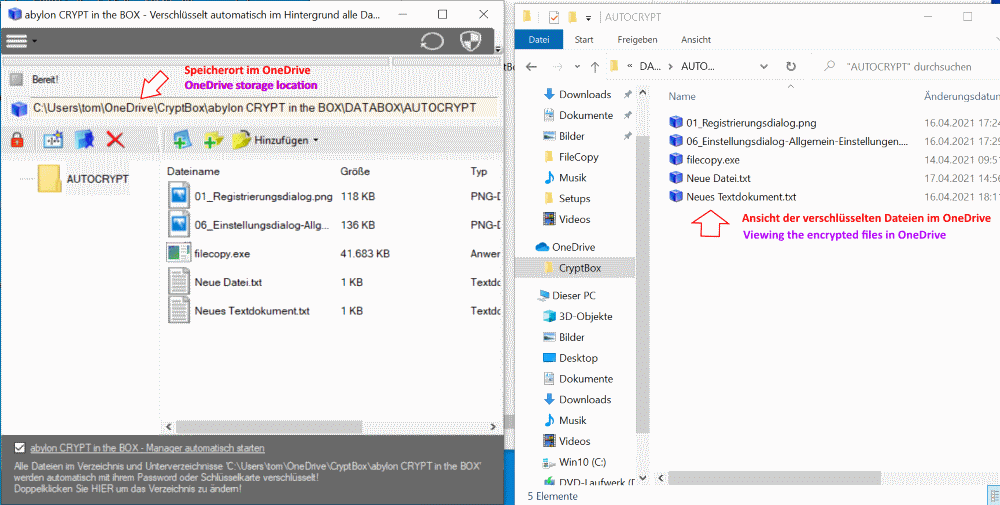Open FileCopy folder in Explorer sidebar

[578, 157]
